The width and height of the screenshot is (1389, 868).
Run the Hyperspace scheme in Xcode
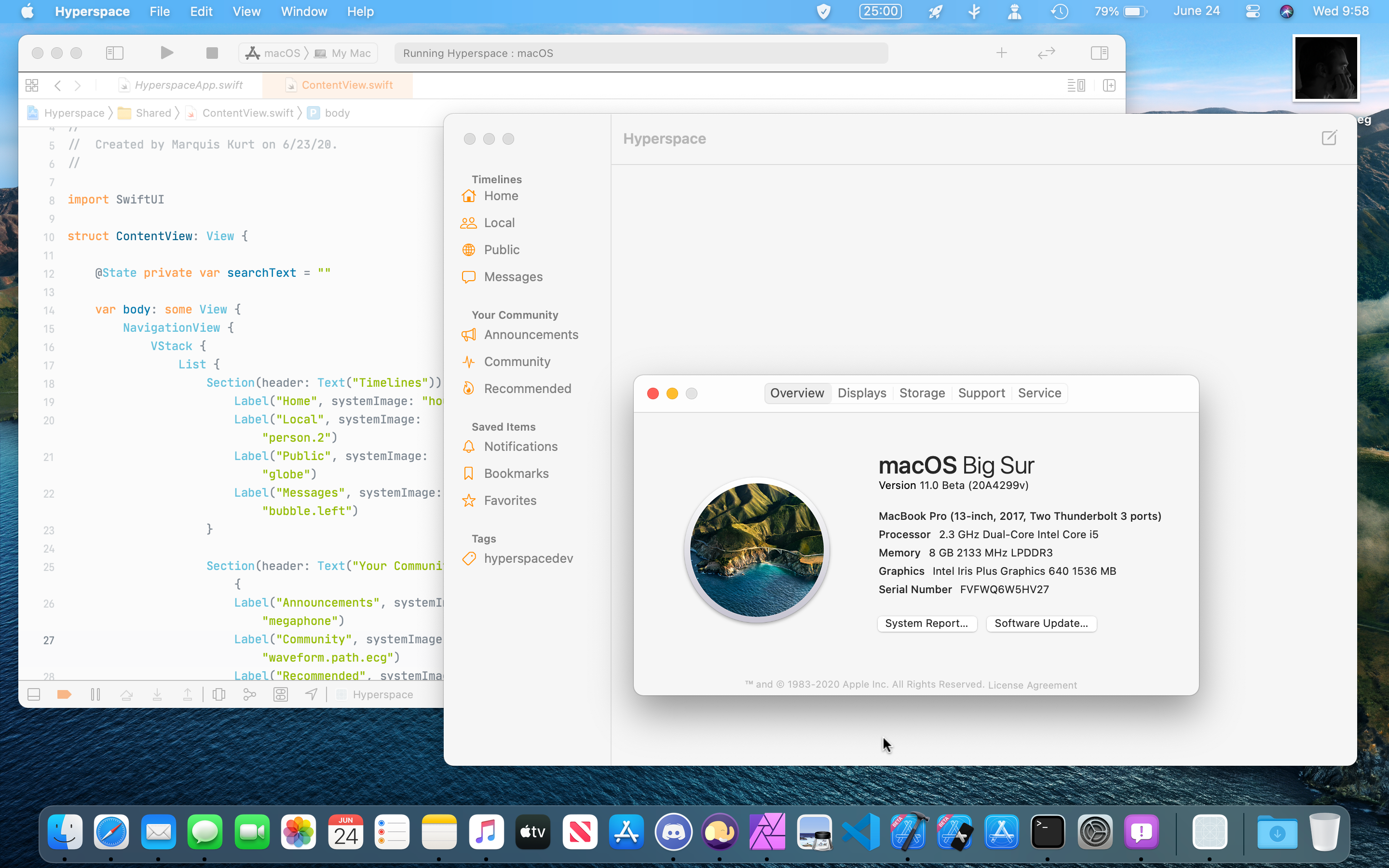(x=166, y=53)
